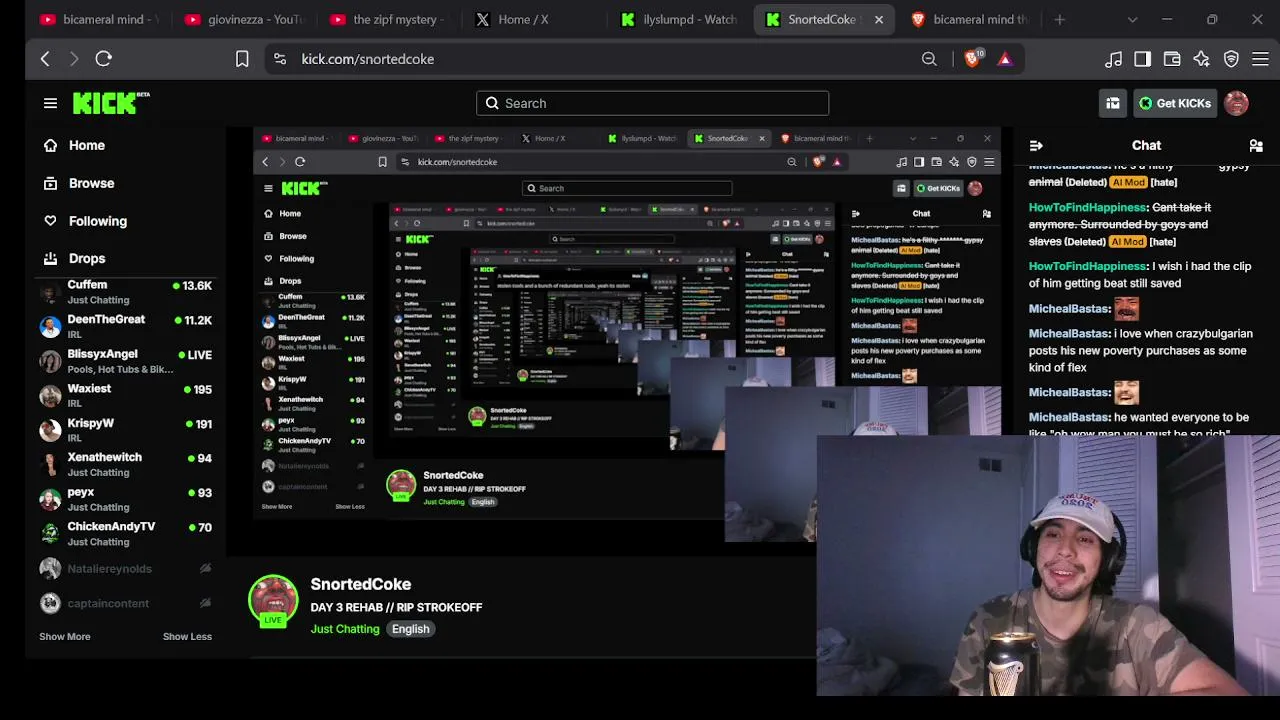Viewport: 1280px width, 720px height.
Task: Click the stream title 'DAY 3 REHAB // RIP STROKEOFF'
Action: [396, 607]
